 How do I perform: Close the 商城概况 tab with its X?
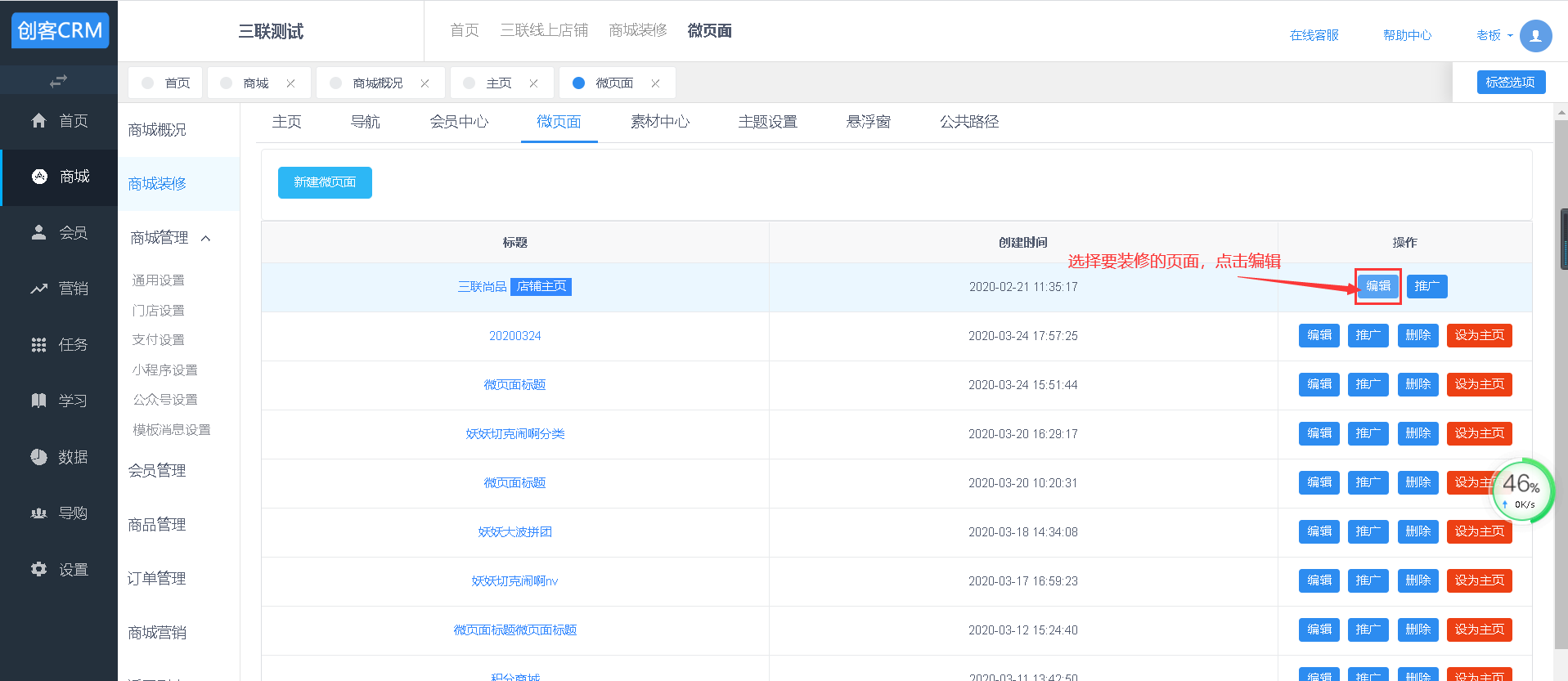425,83
